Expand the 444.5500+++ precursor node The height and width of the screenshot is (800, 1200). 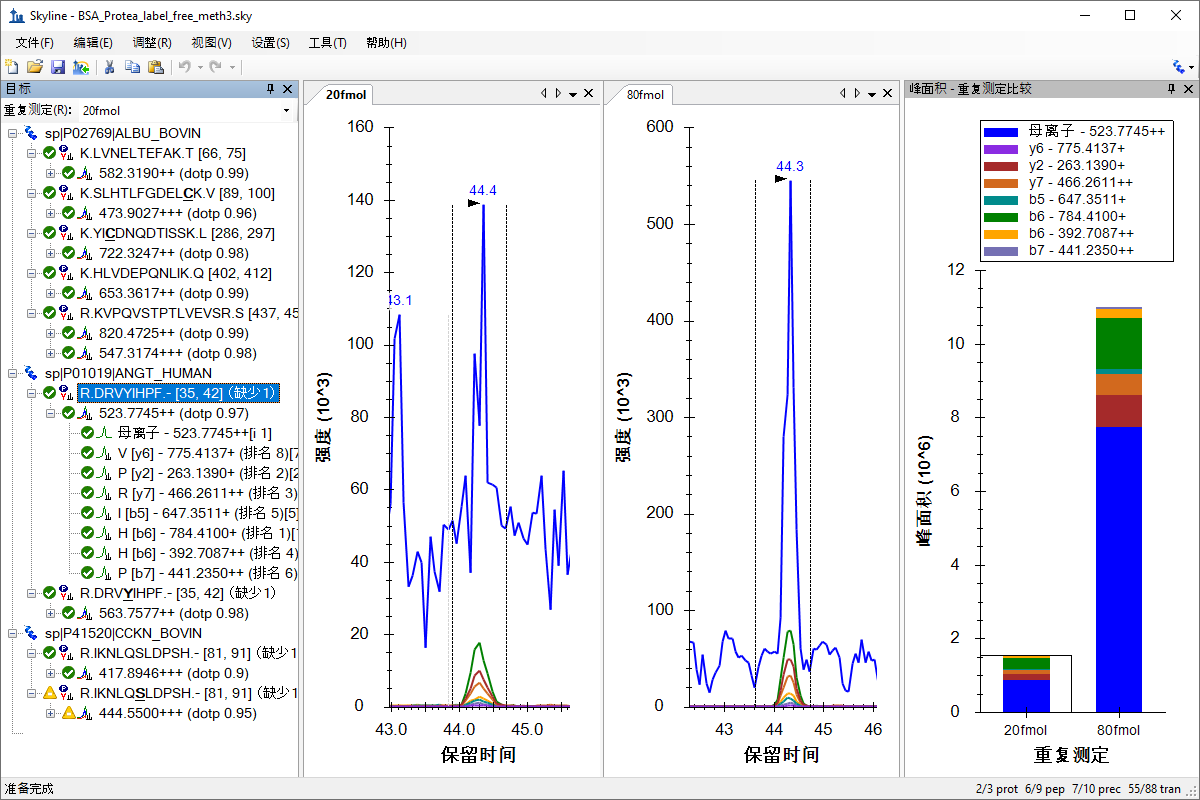[51, 713]
